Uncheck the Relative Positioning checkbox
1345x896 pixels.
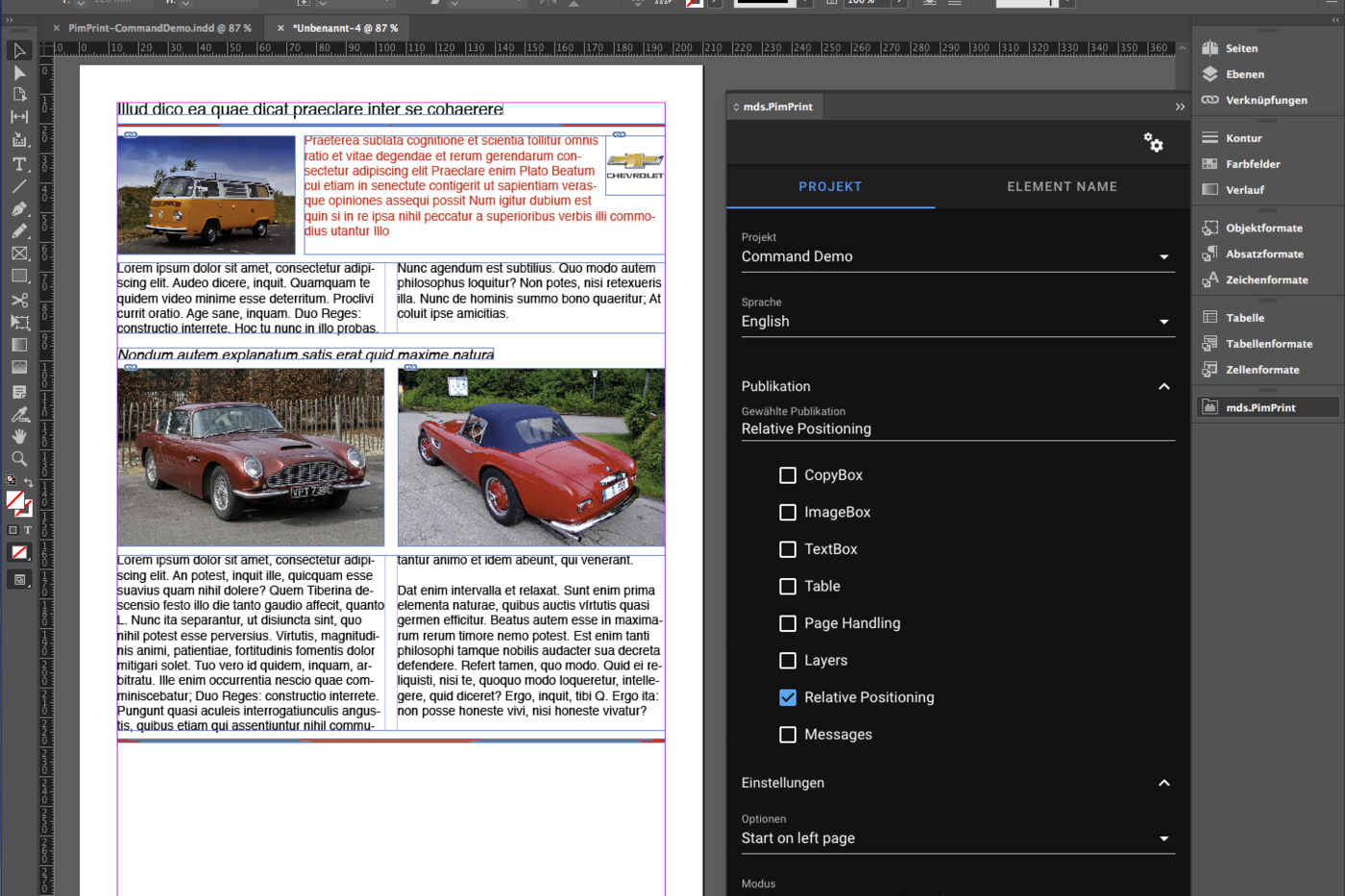click(788, 697)
